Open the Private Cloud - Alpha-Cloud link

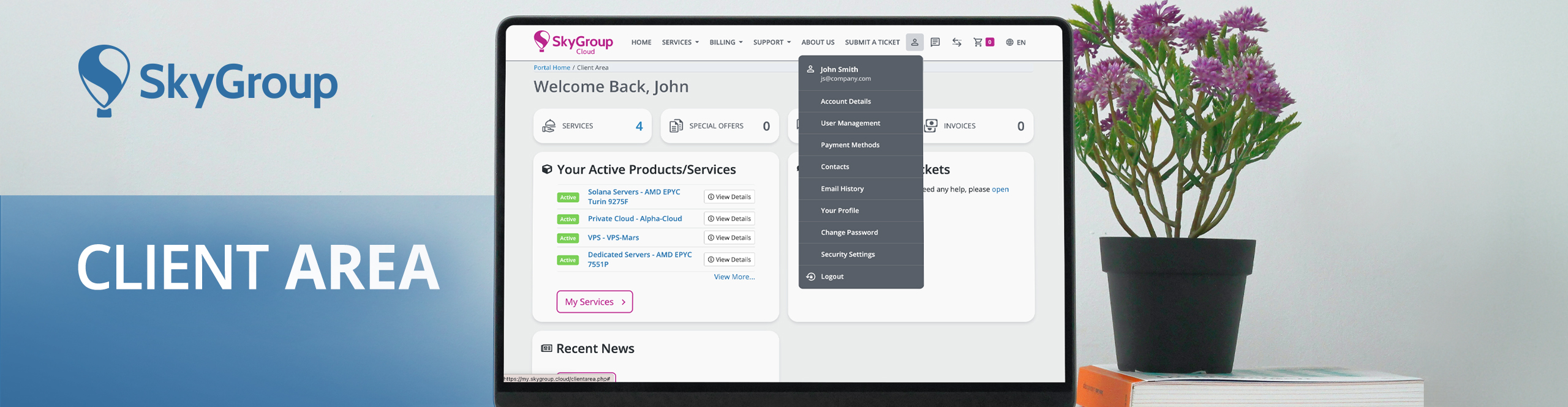click(x=635, y=218)
